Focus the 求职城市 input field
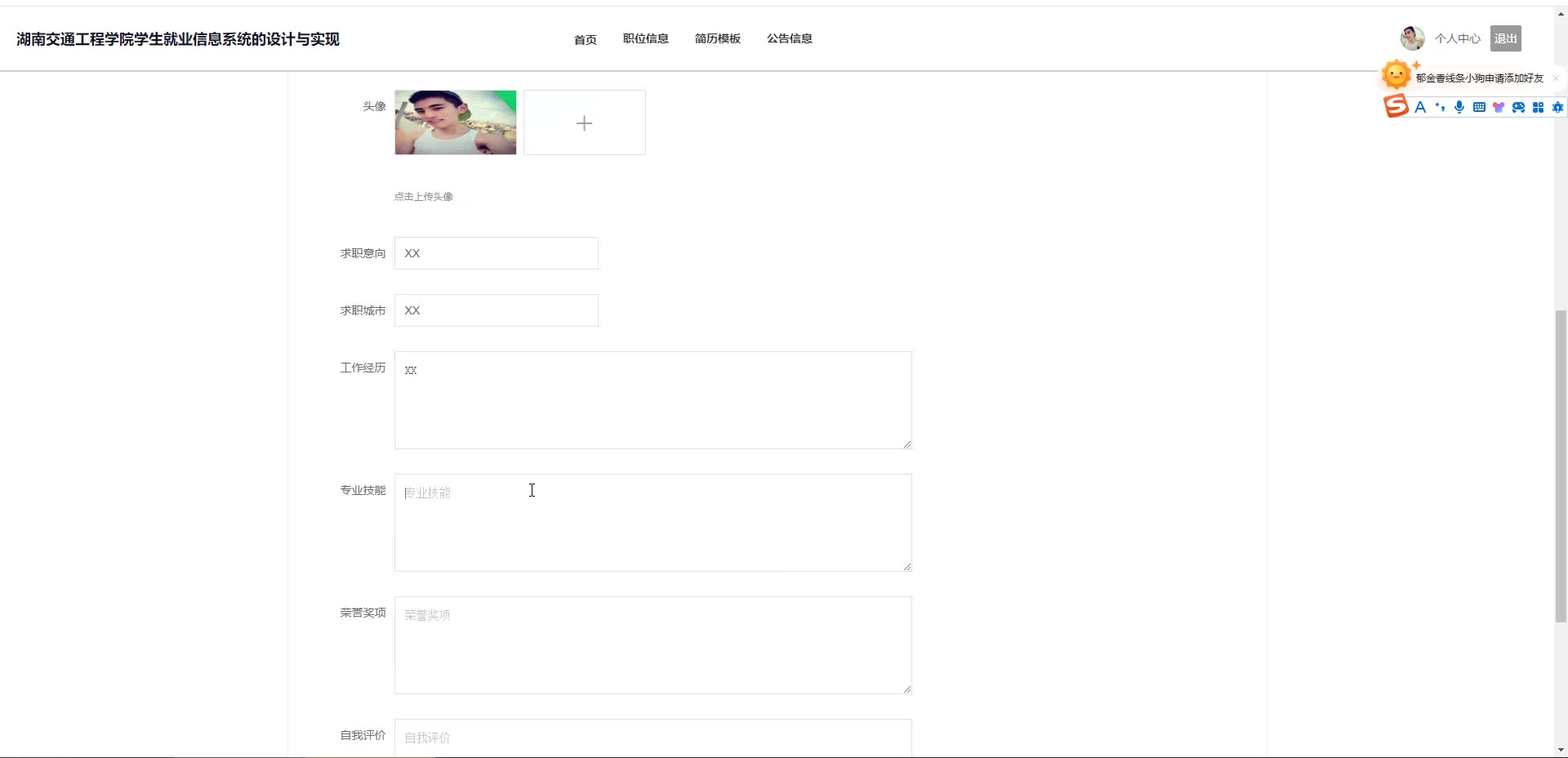 click(x=497, y=310)
